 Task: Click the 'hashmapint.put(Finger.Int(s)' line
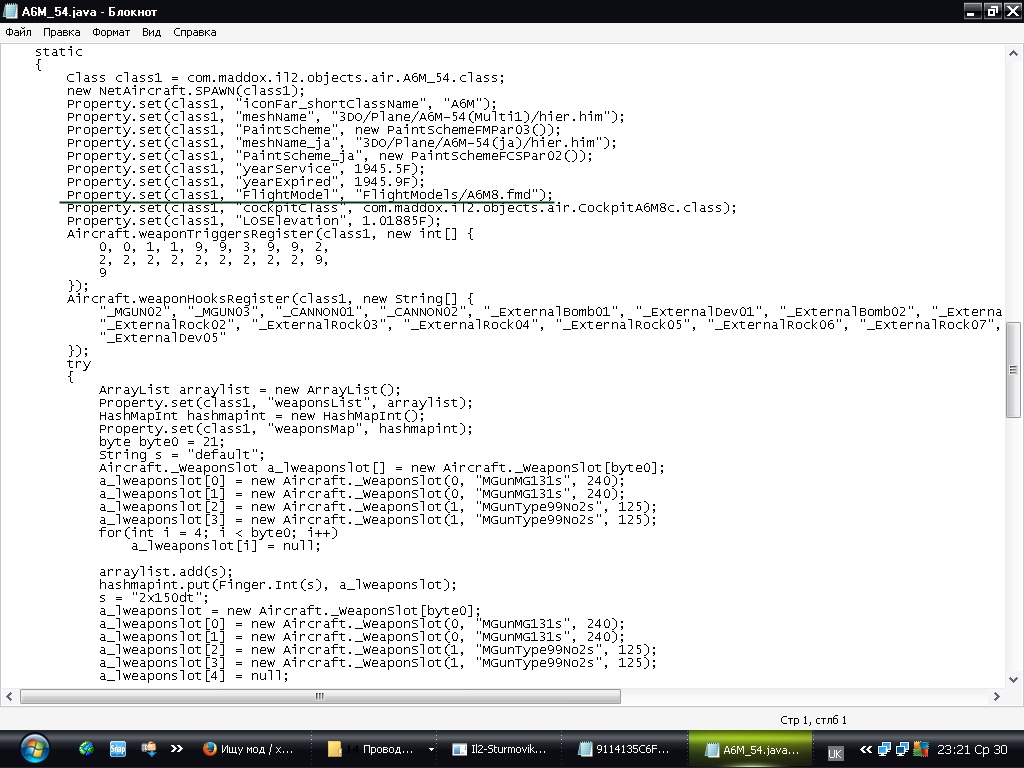point(278,584)
